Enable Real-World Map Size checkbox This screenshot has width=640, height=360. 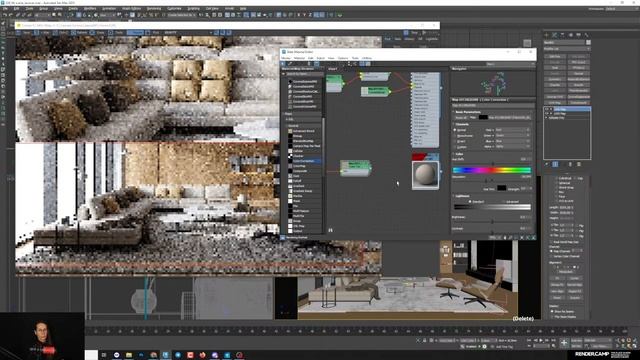tap(552, 242)
